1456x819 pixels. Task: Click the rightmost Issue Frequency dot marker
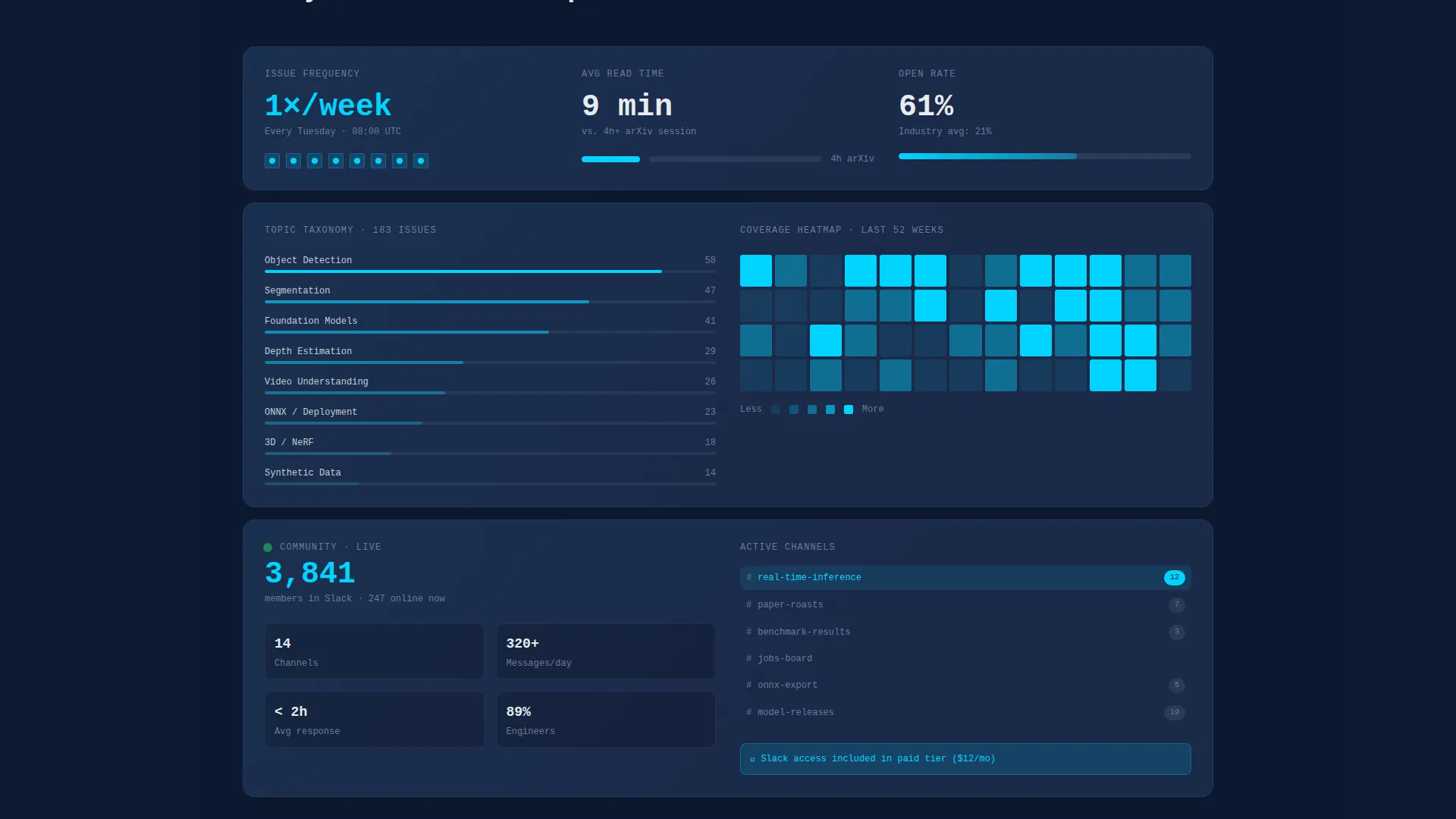421,161
